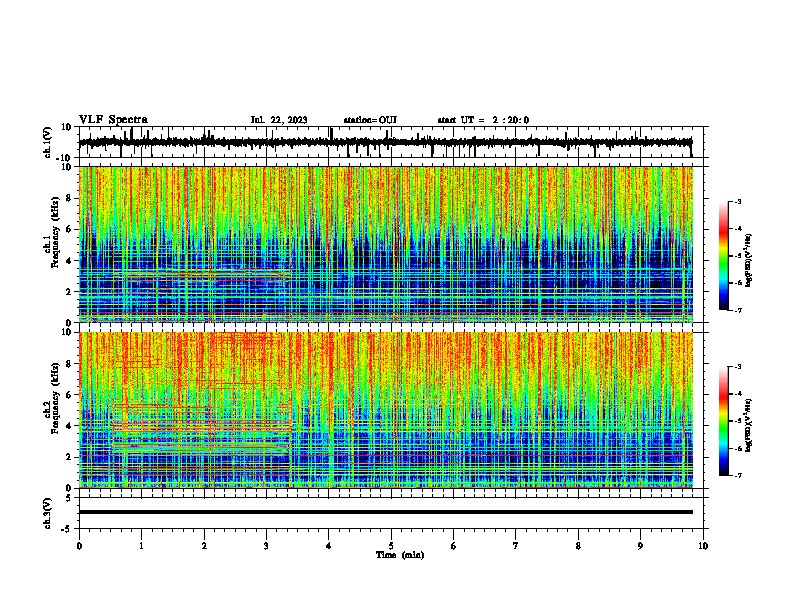Click the ch.2 spectrogram color scale bar
The image size is (792, 612).
click(x=724, y=421)
